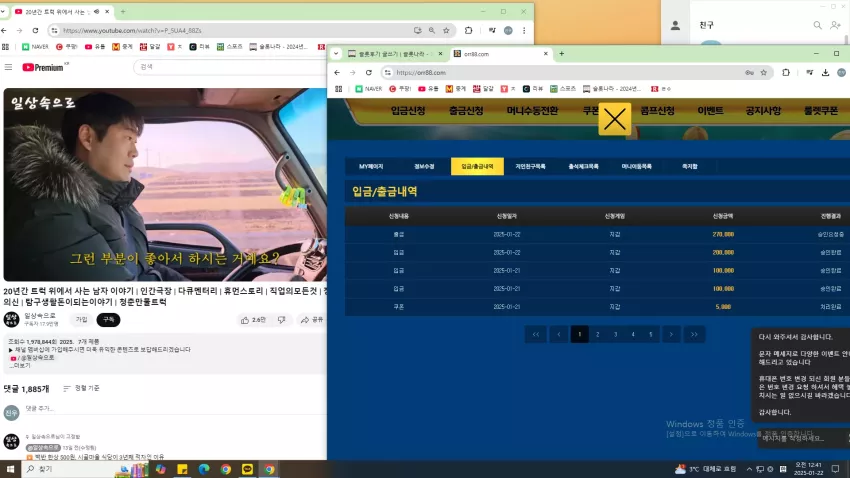Bookmark the YouTube page with the star

(446, 31)
